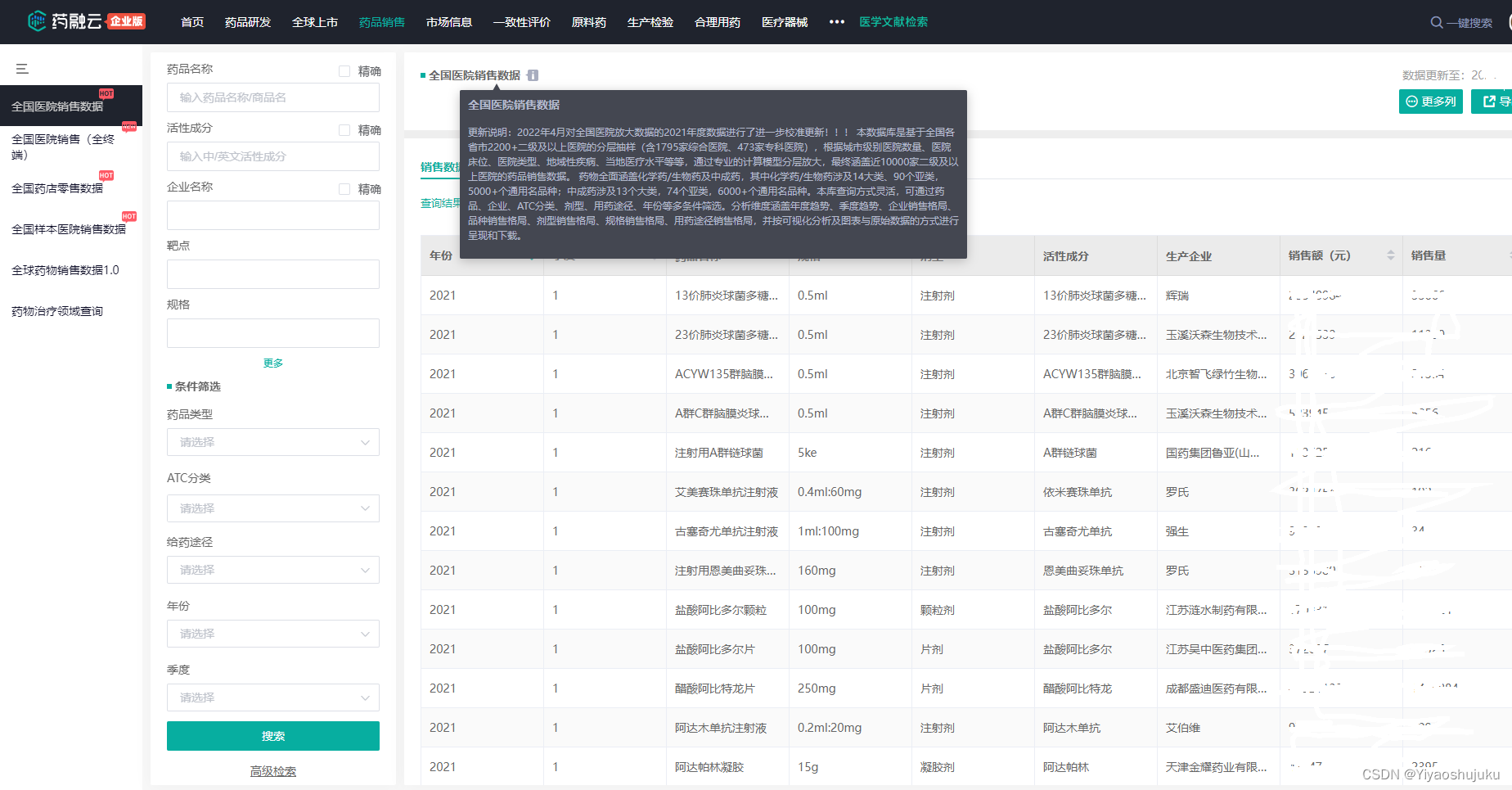Click the 依米赛珠单抗 active ingredient cell

[x=1078, y=492]
